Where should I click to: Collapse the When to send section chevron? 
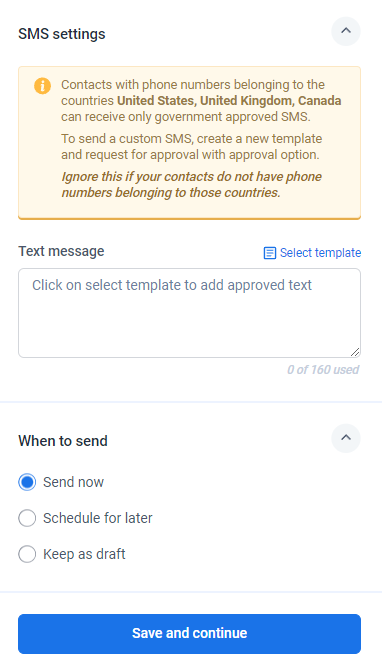coord(346,438)
